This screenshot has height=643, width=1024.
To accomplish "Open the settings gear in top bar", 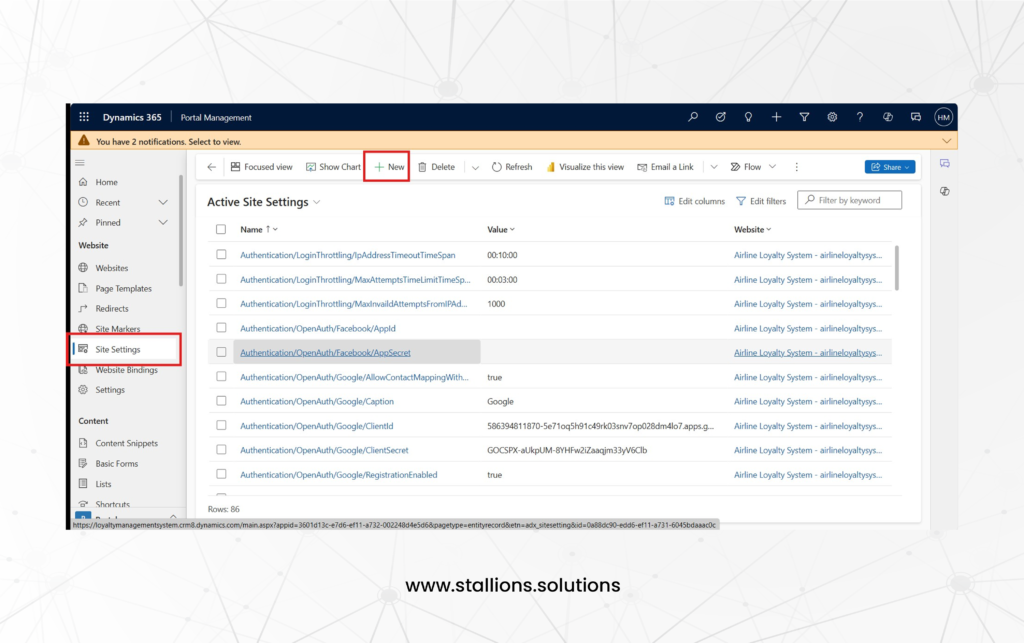I will [x=832, y=117].
